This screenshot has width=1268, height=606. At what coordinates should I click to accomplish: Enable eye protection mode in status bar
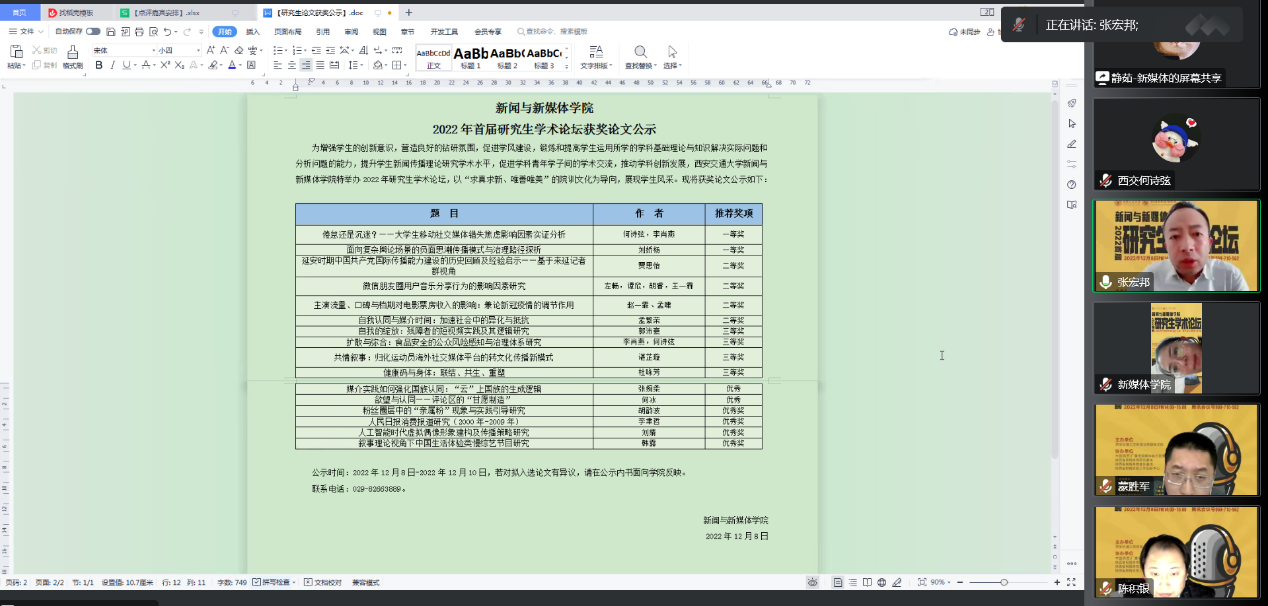(x=812, y=582)
